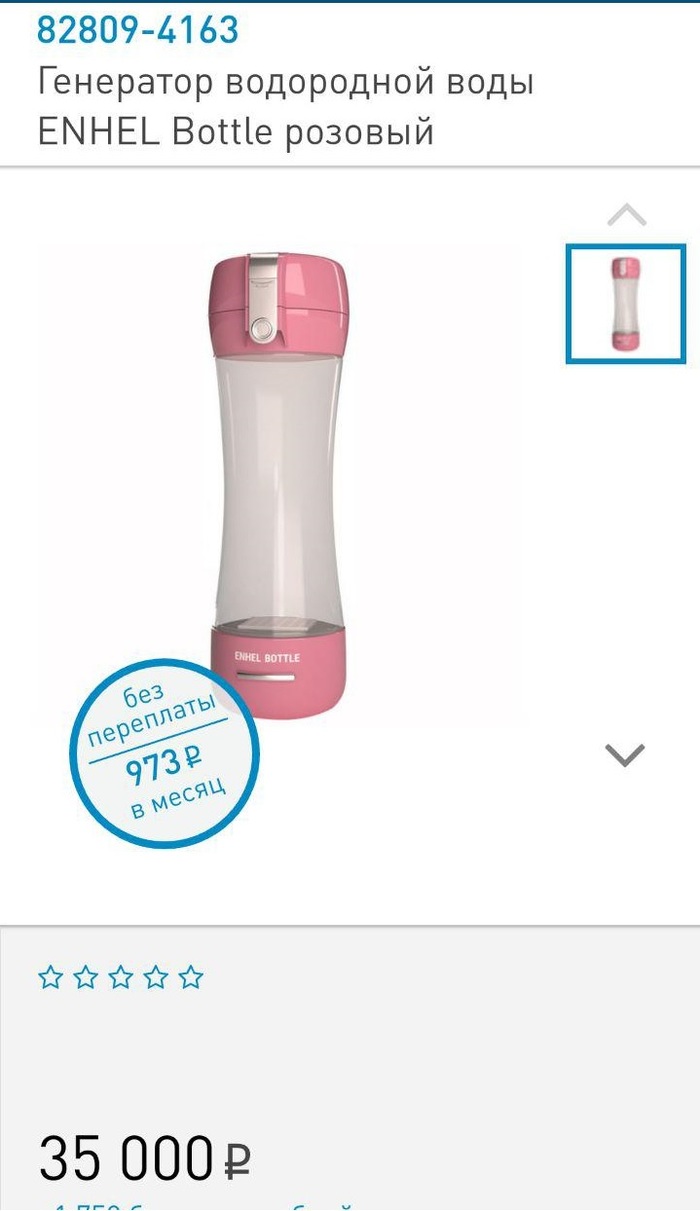Rate the product with the first star
This screenshot has height=1211, width=700.
[50, 978]
